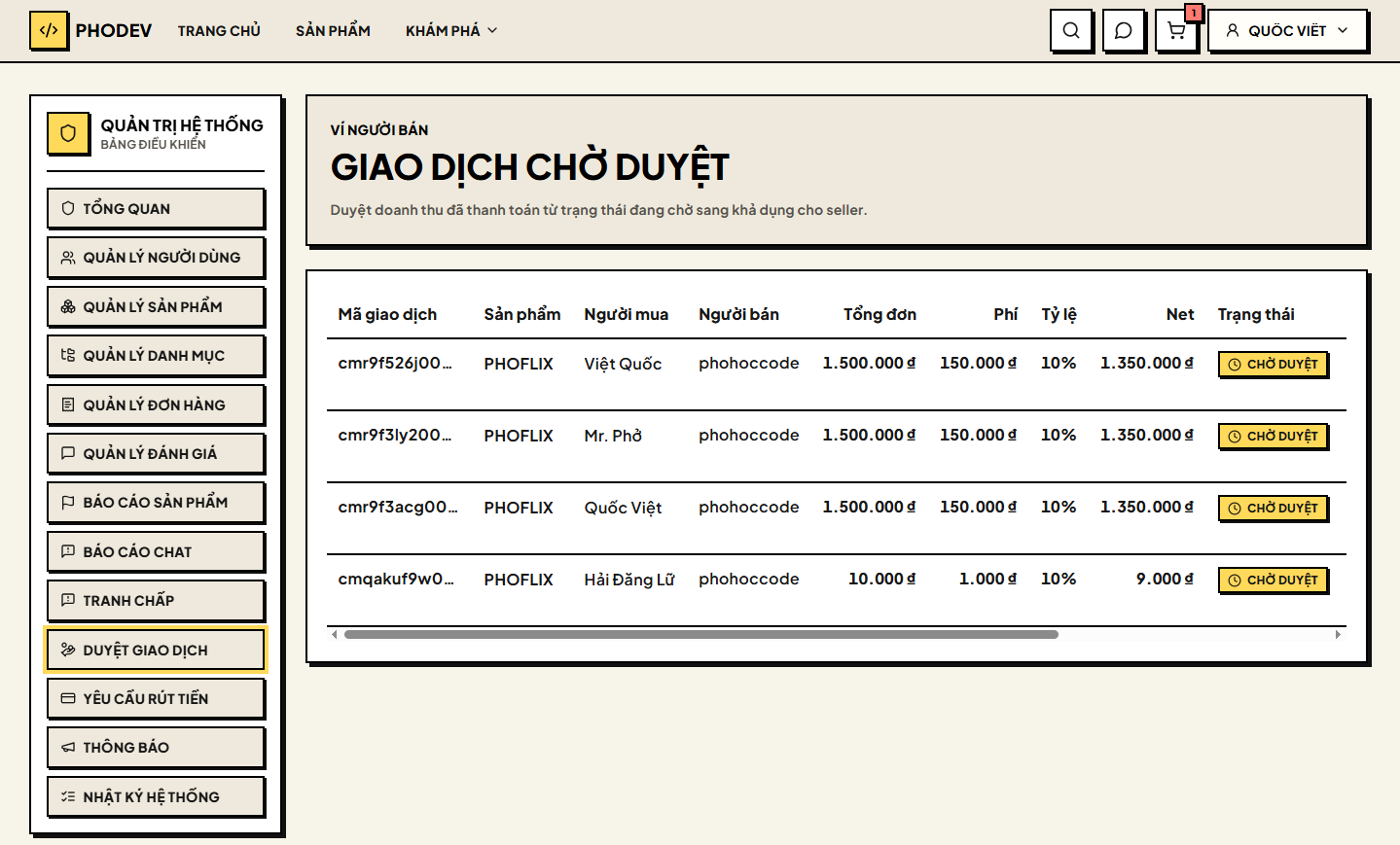Go to Trang chủ in navbar
Screen dimensions: 1400x845
pyautogui.click(x=219, y=31)
